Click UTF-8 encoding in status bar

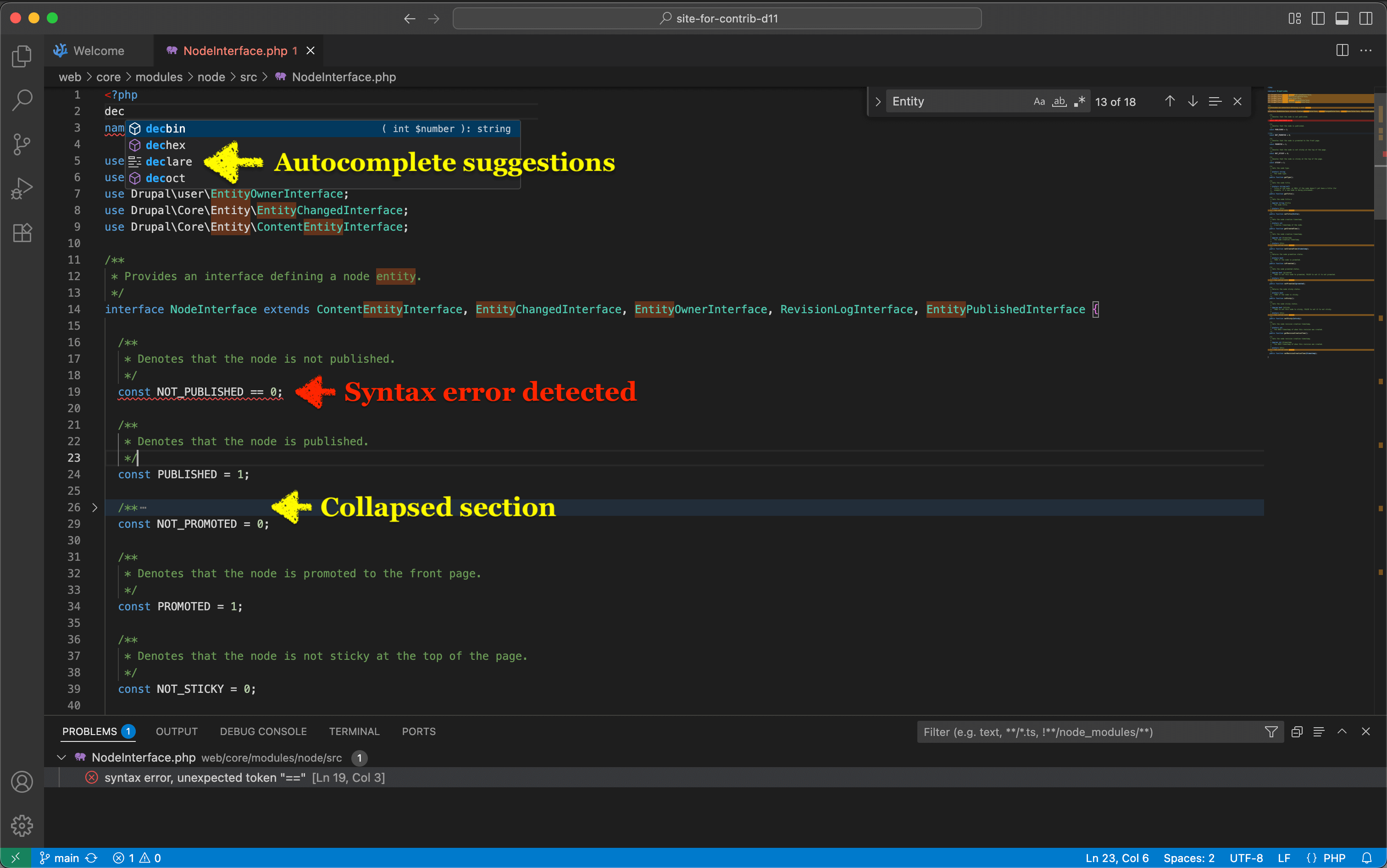pos(1246,857)
